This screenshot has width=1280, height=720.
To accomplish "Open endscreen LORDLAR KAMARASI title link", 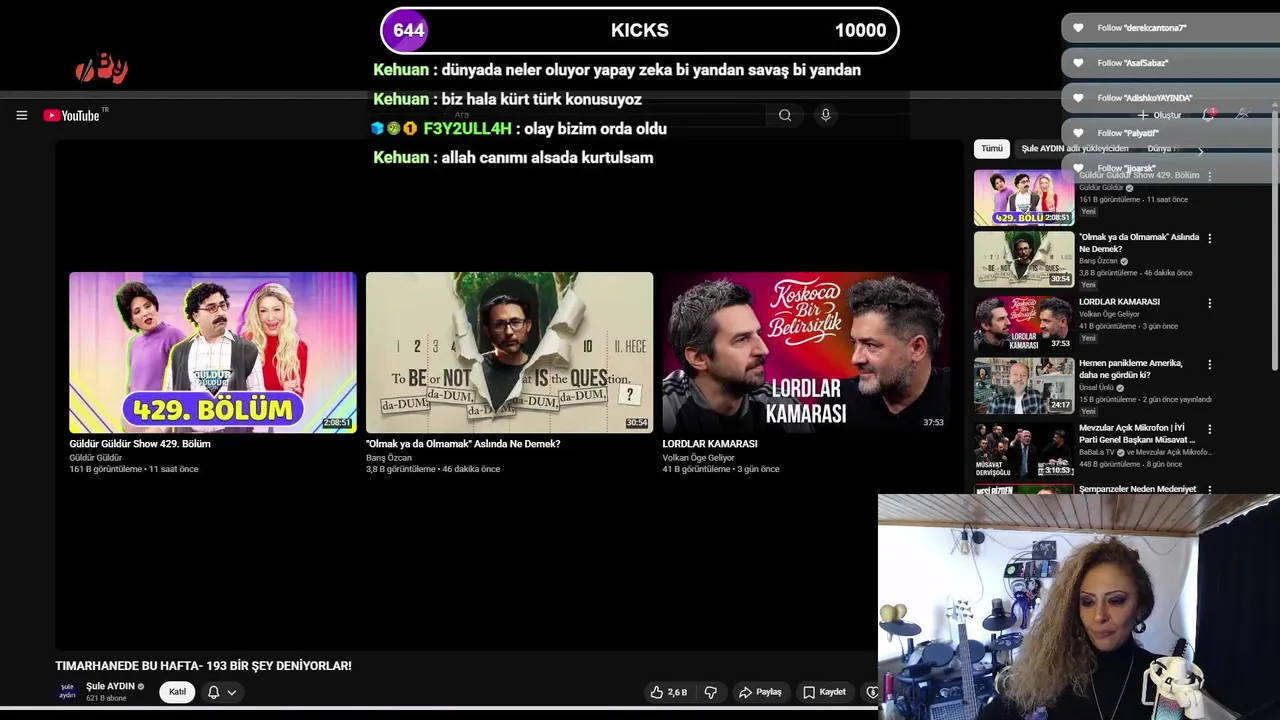I will 709,444.
